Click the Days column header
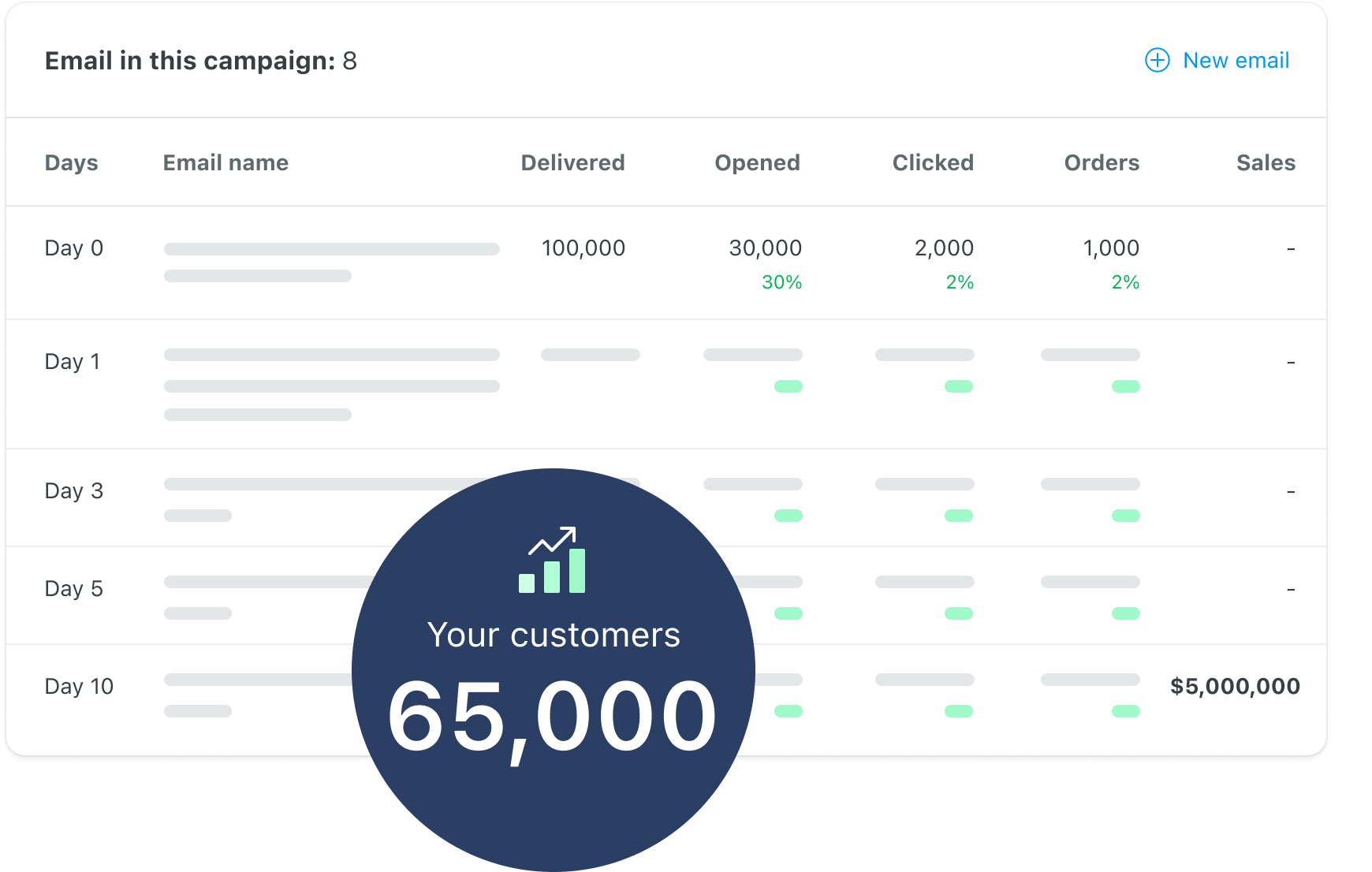 coord(72,163)
